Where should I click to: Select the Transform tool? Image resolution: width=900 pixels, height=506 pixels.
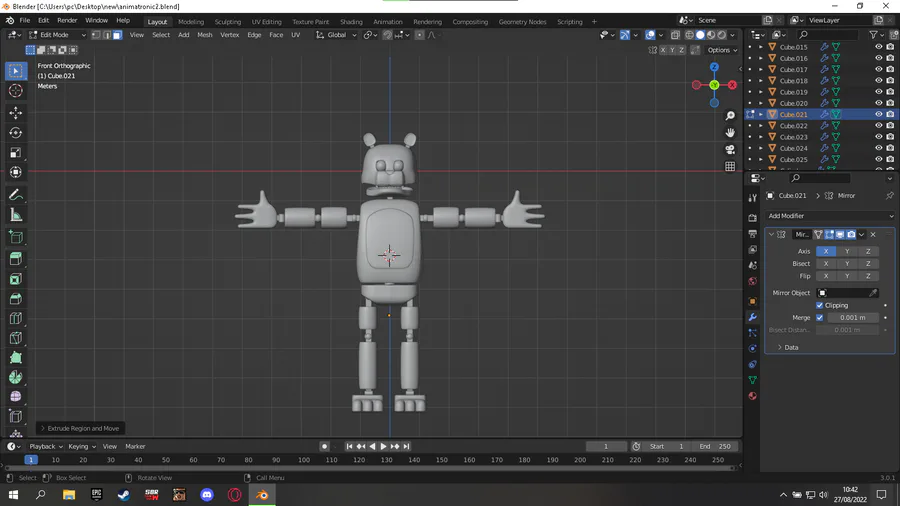pos(15,172)
